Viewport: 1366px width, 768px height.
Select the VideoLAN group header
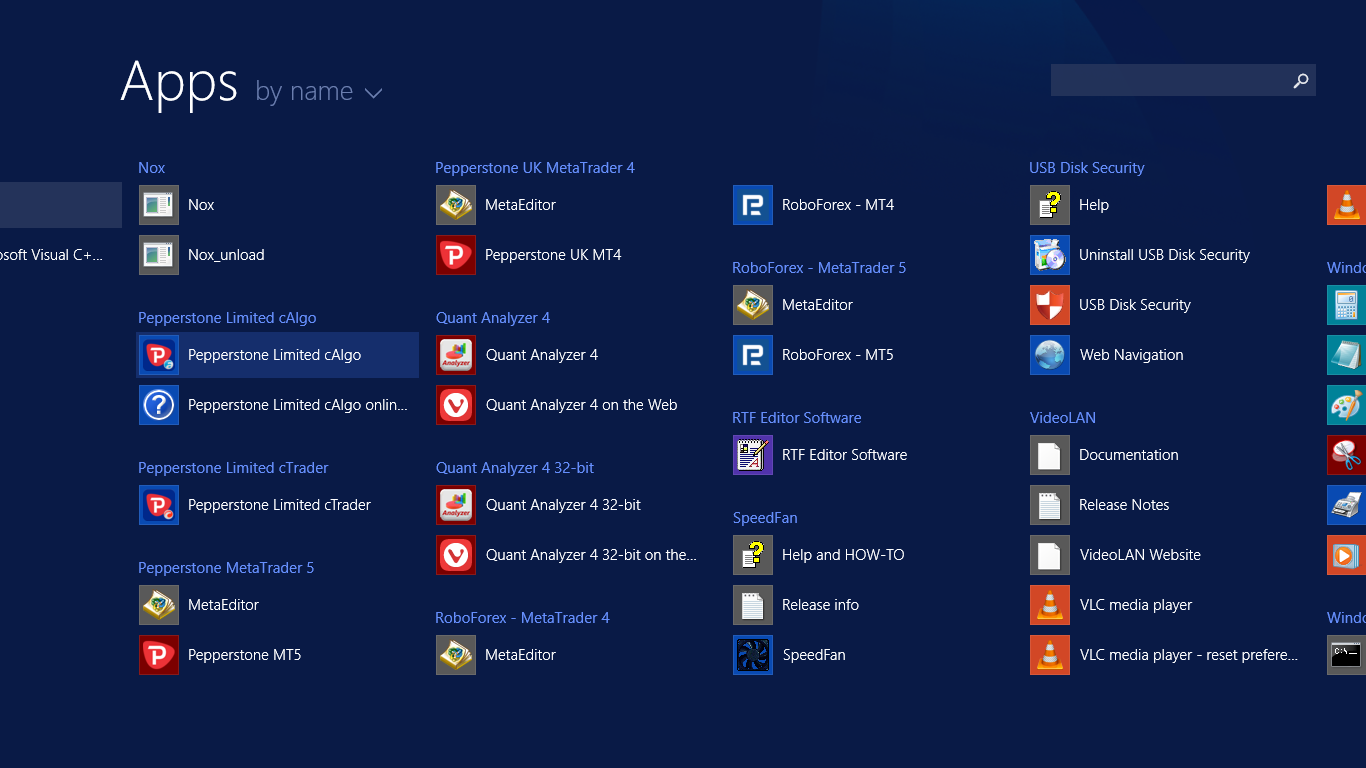point(1063,418)
